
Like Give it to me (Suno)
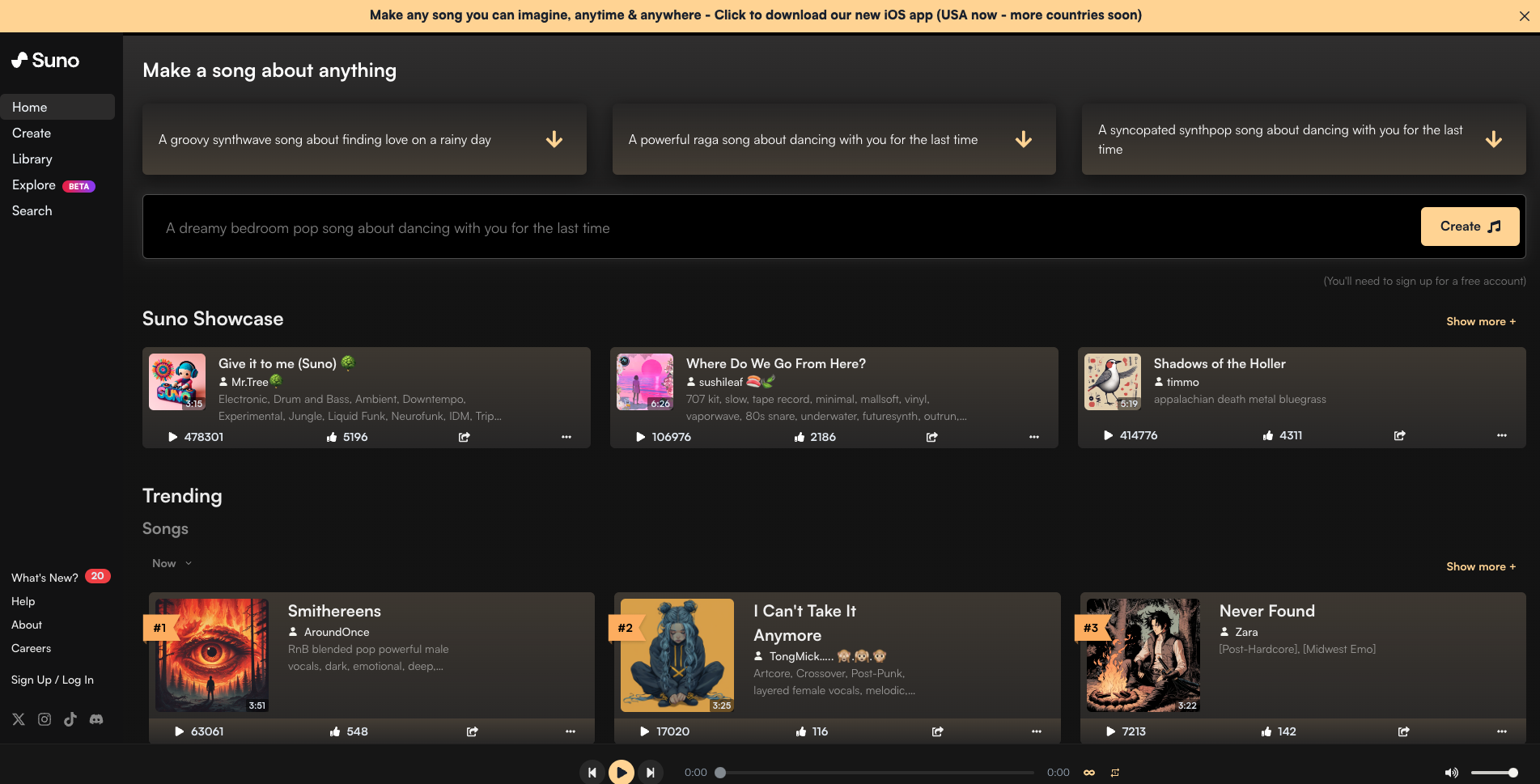tap(332, 437)
